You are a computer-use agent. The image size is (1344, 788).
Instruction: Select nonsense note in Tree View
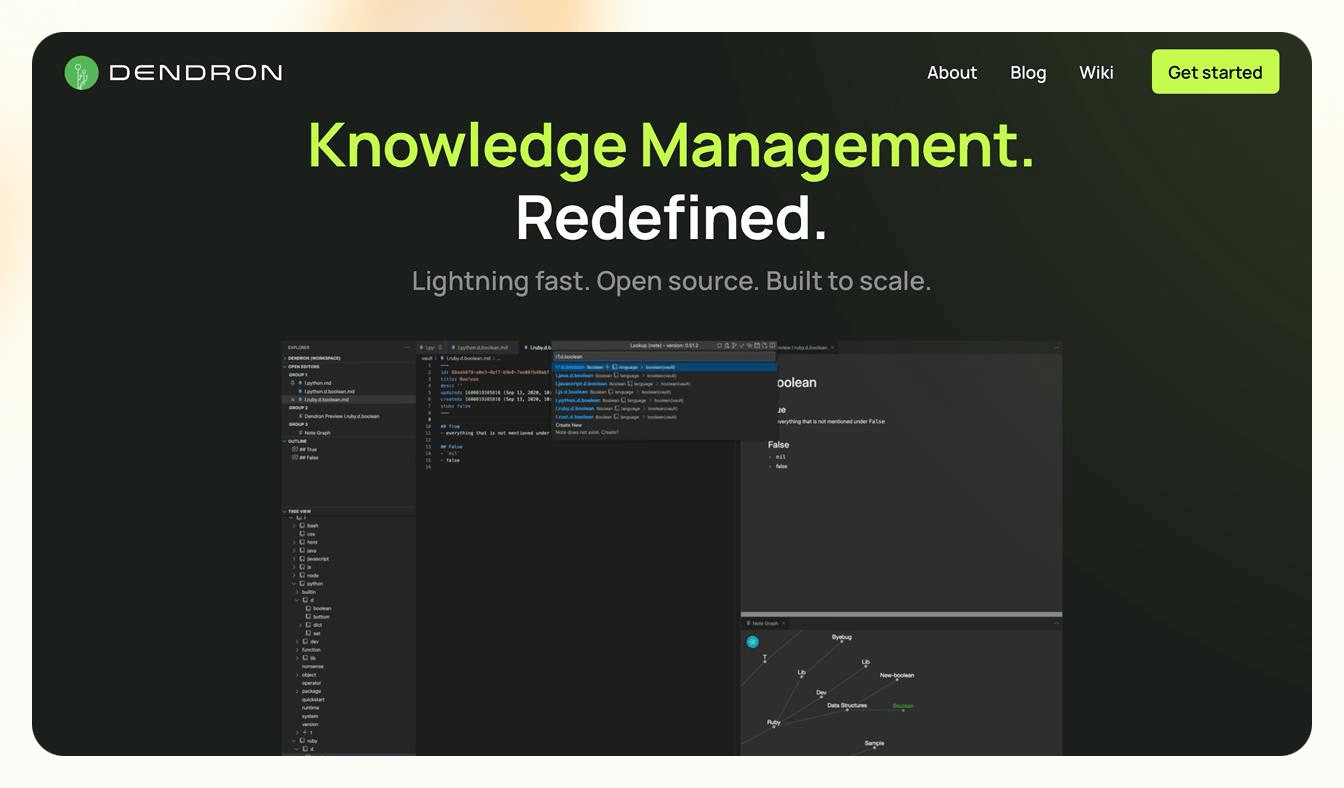[313, 666]
